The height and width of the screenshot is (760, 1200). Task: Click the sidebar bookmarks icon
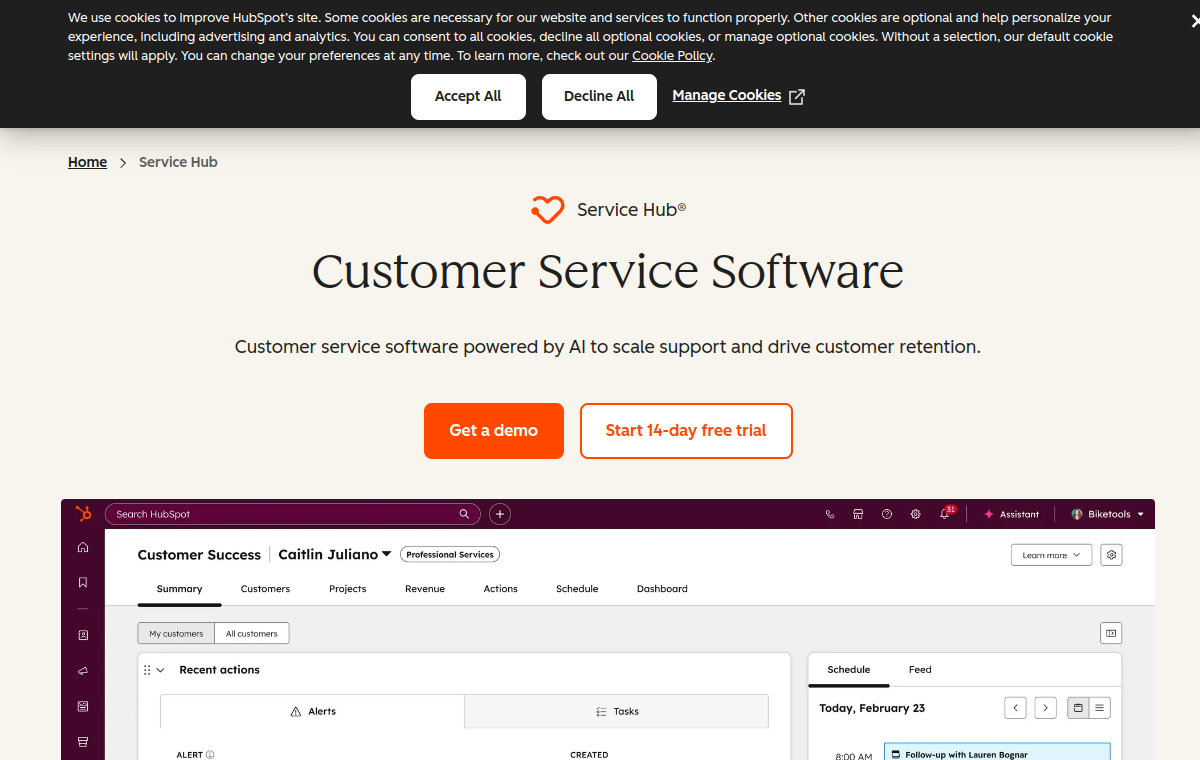click(83, 582)
